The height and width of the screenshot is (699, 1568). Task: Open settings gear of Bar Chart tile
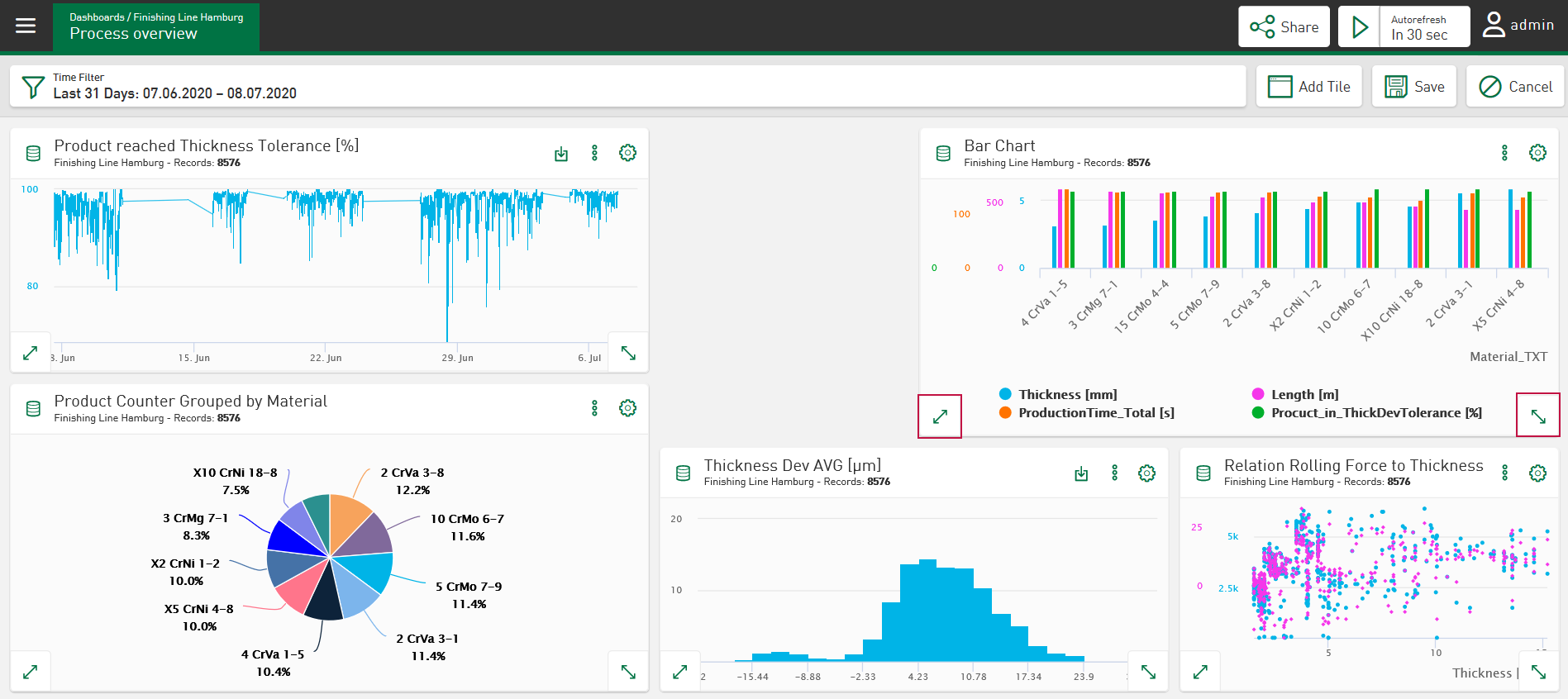tap(1537, 153)
